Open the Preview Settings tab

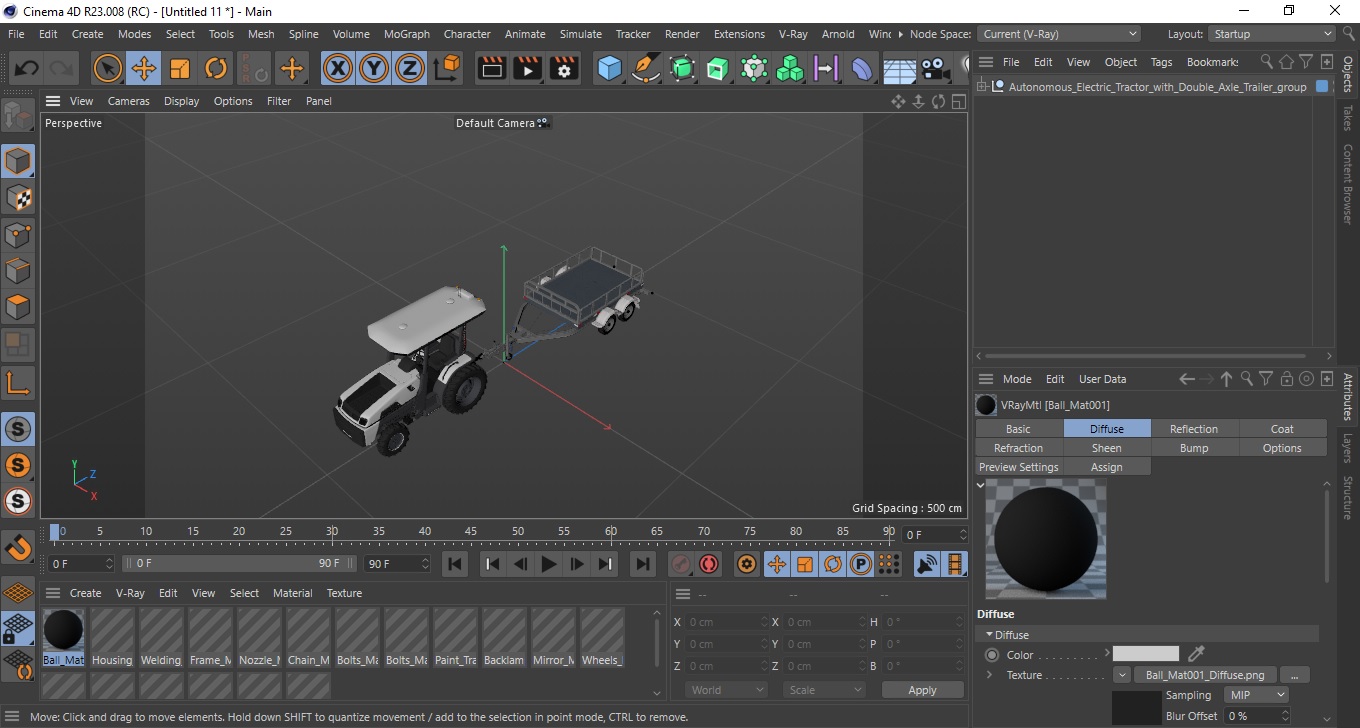[1018, 467]
